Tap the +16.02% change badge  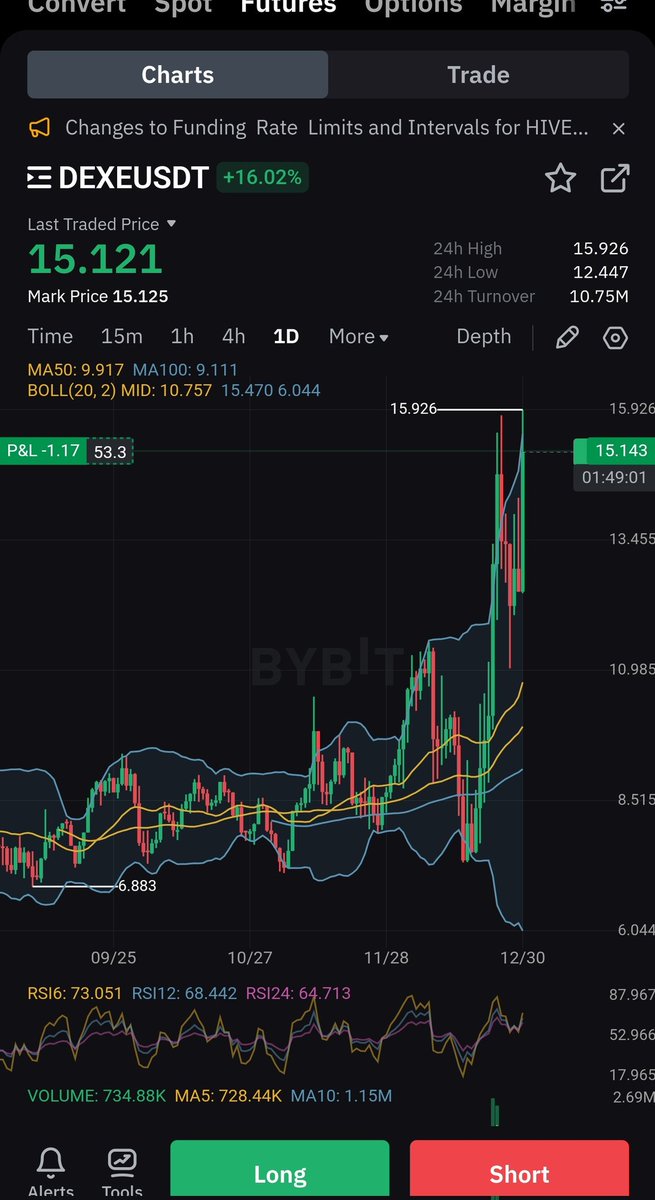[263, 178]
